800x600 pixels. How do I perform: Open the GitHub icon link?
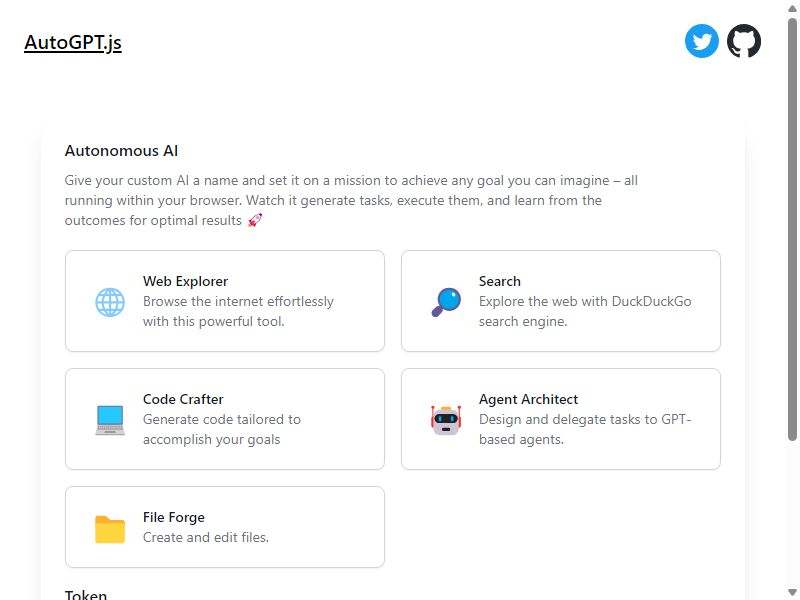point(744,41)
